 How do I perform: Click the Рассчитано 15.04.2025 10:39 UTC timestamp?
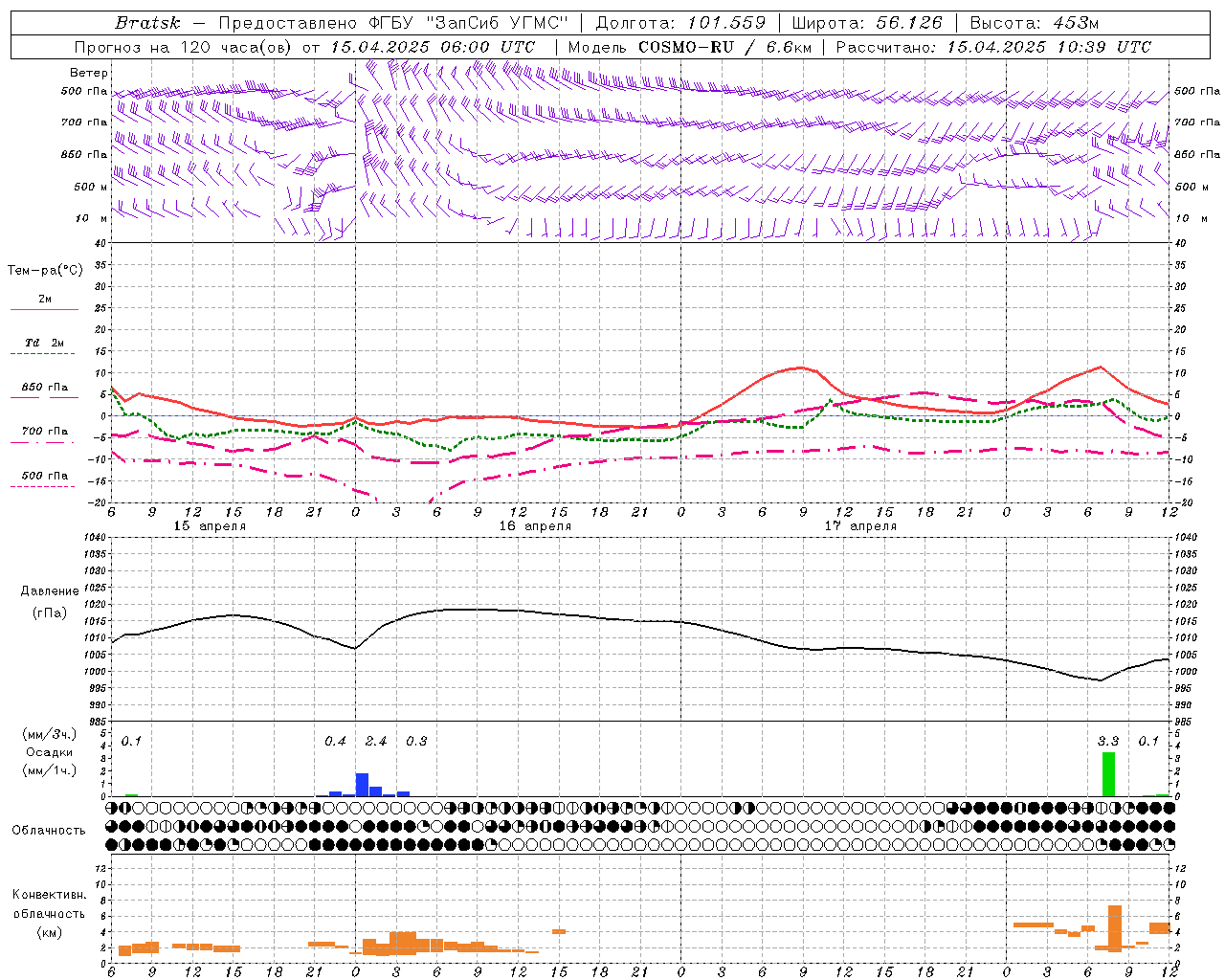pos(994,47)
